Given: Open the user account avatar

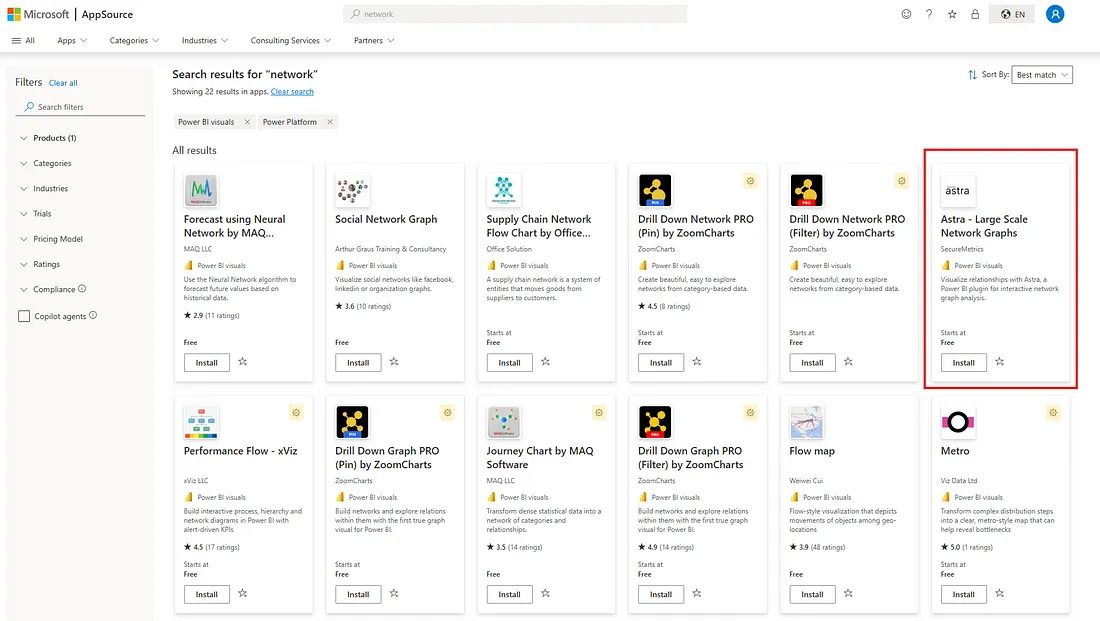Looking at the screenshot, I should pos(1054,14).
